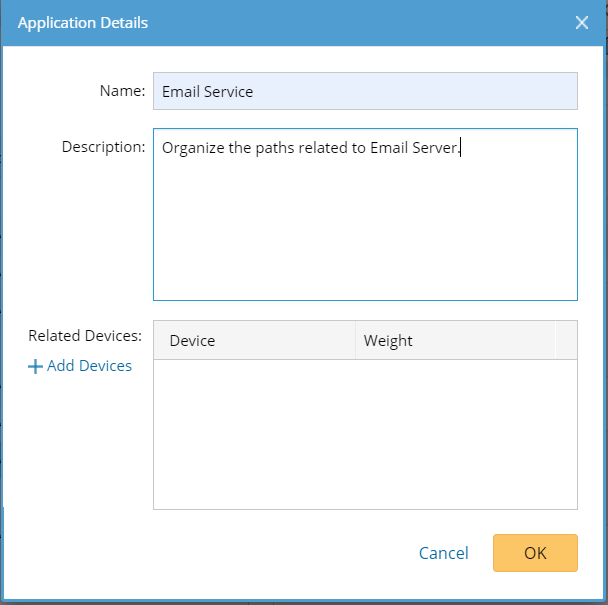The height and width of the screenshot is (605, 608).
Task: Click the divider between Device and Weight
Action: [x=355, y=341]
